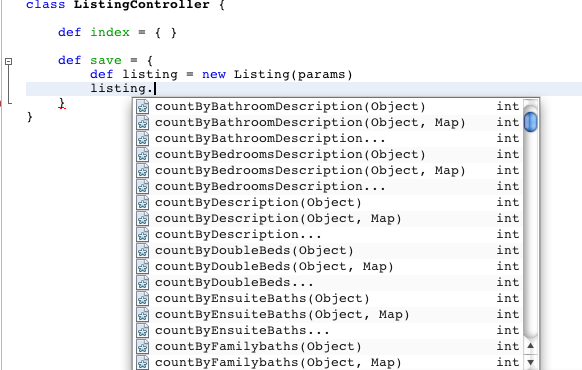Viewport: 582px width, 370px height.
Task: Click the save closure name
Action: pos(106,60)
